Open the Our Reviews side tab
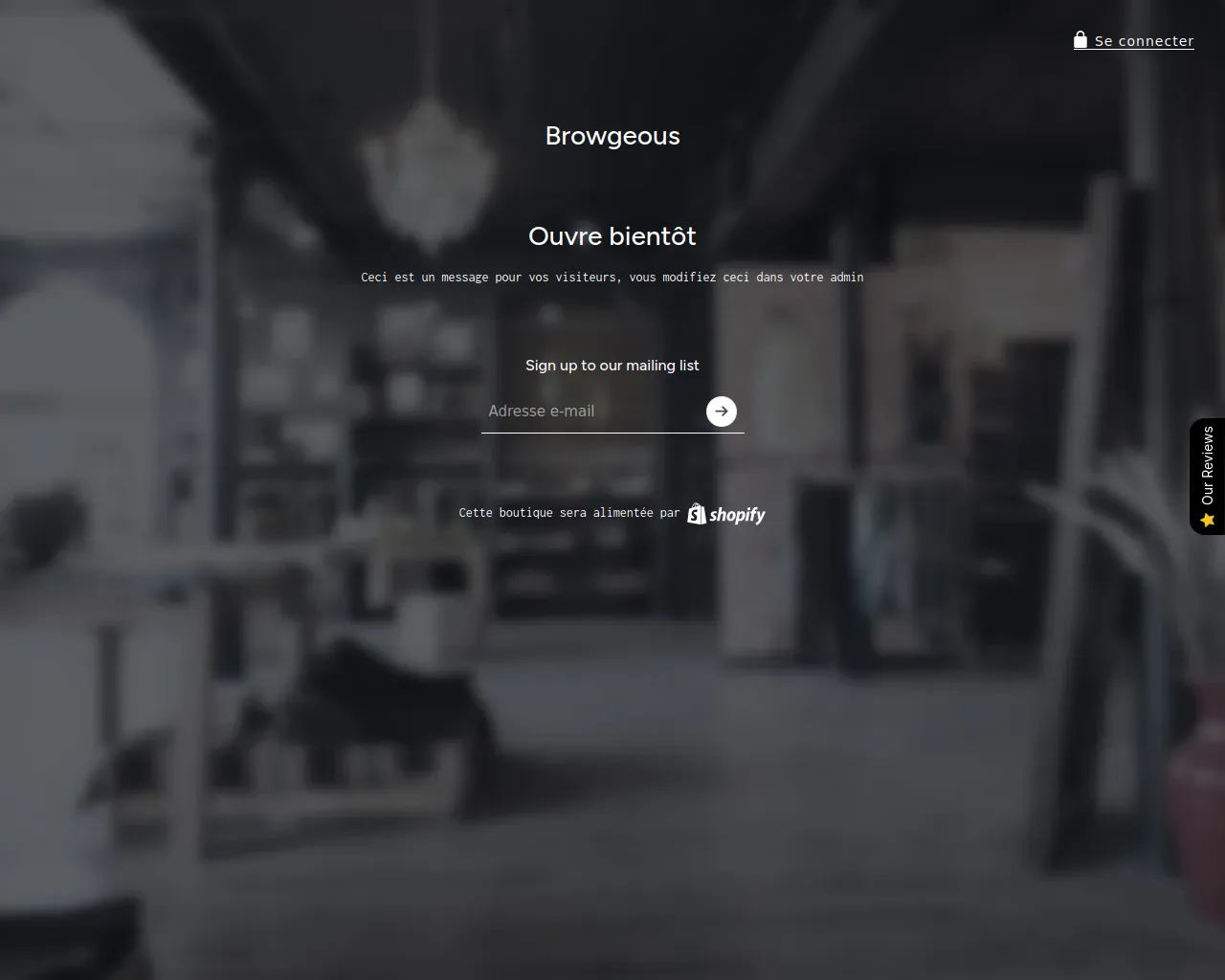1225x980 pixels. click(1208, 477)
